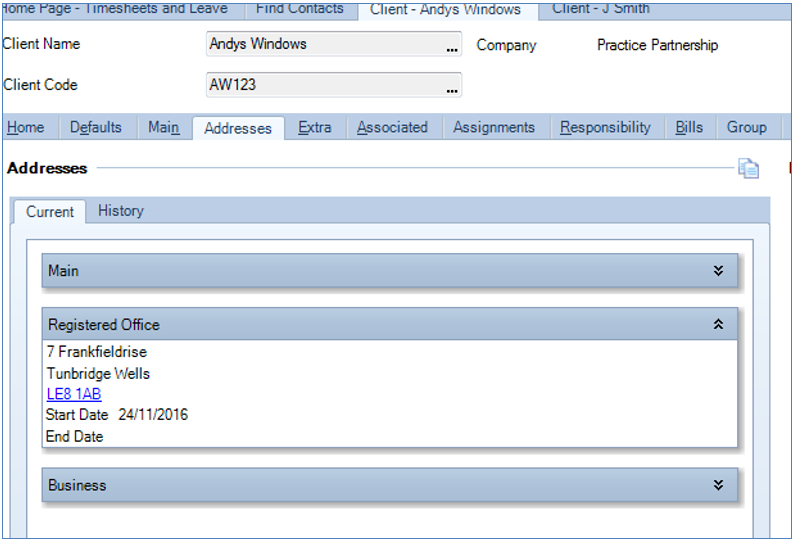Click the Practice Partnership label
Image resolution: width=795 pixels, height=543 pixels.
(x=658, y=45)
